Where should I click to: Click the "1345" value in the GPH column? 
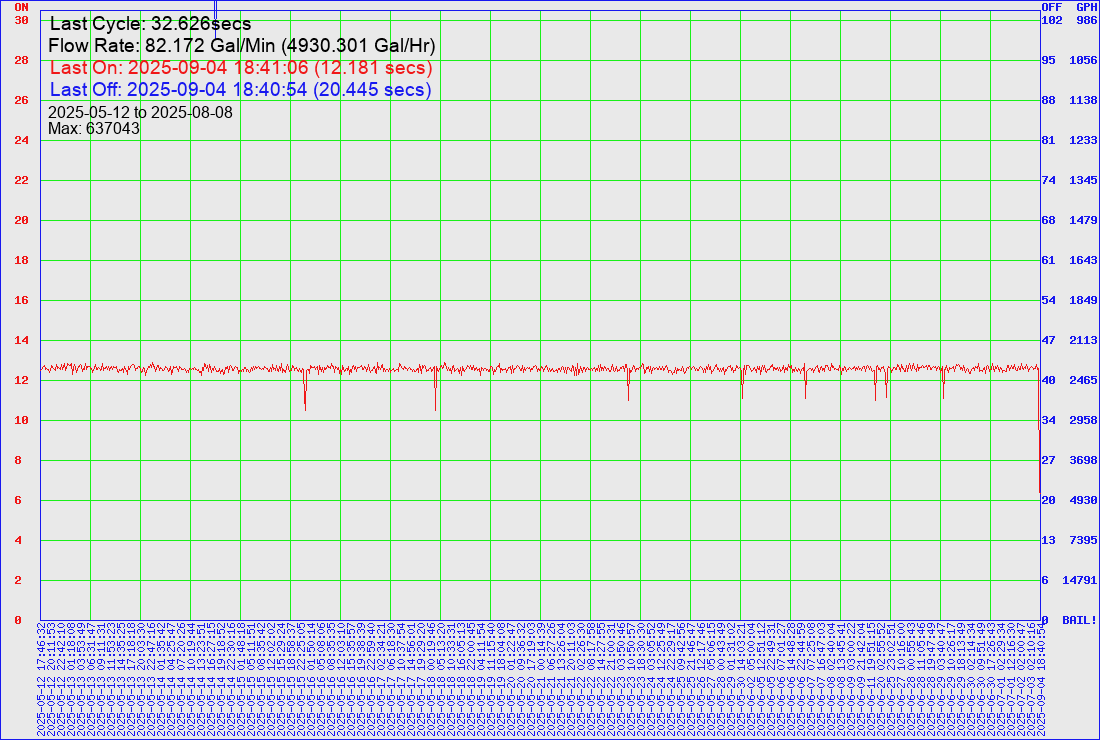[1083, 180]
